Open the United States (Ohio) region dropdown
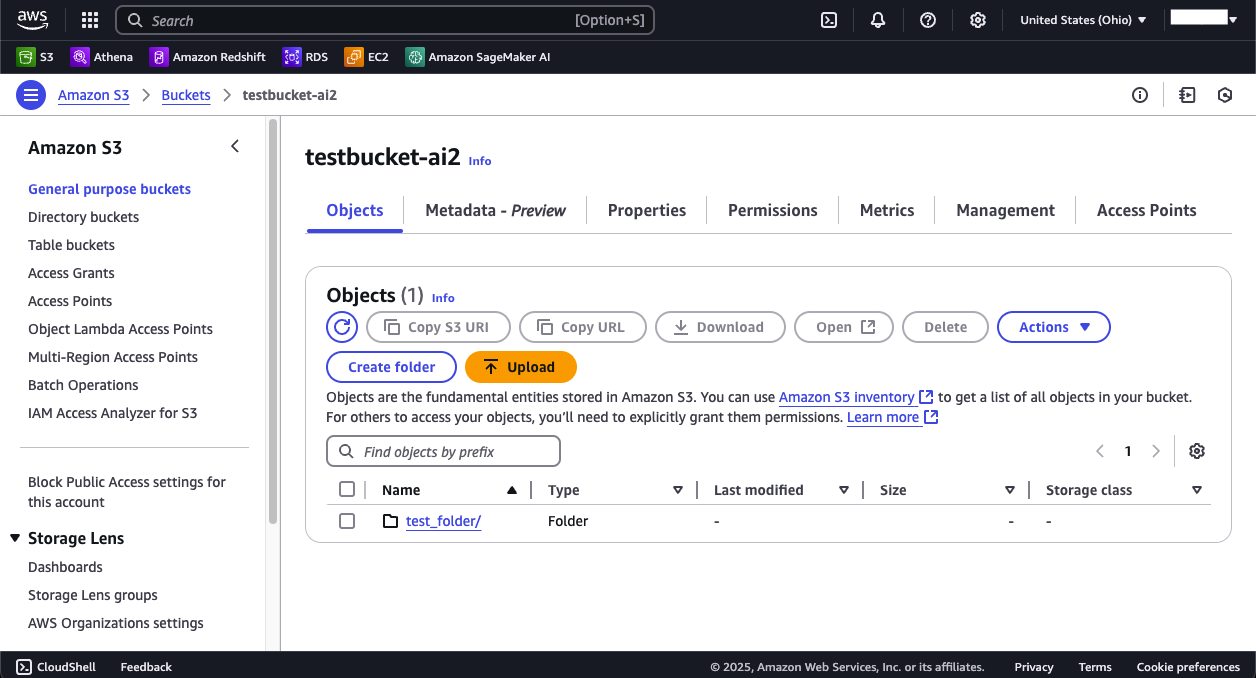This screenshot has width=1256, height=678. pos(1083,20)
